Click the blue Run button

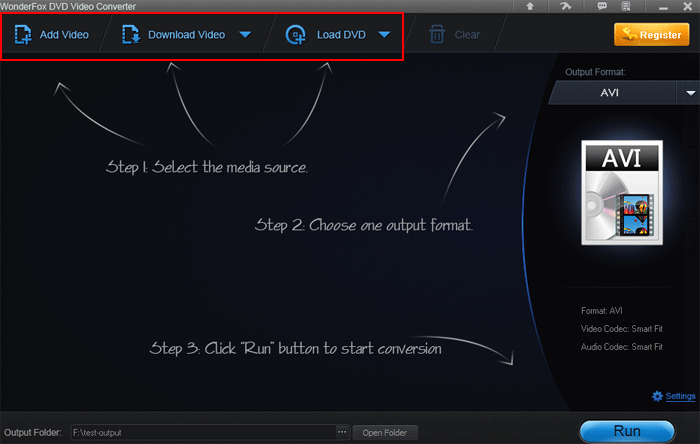tap(627, 431)
